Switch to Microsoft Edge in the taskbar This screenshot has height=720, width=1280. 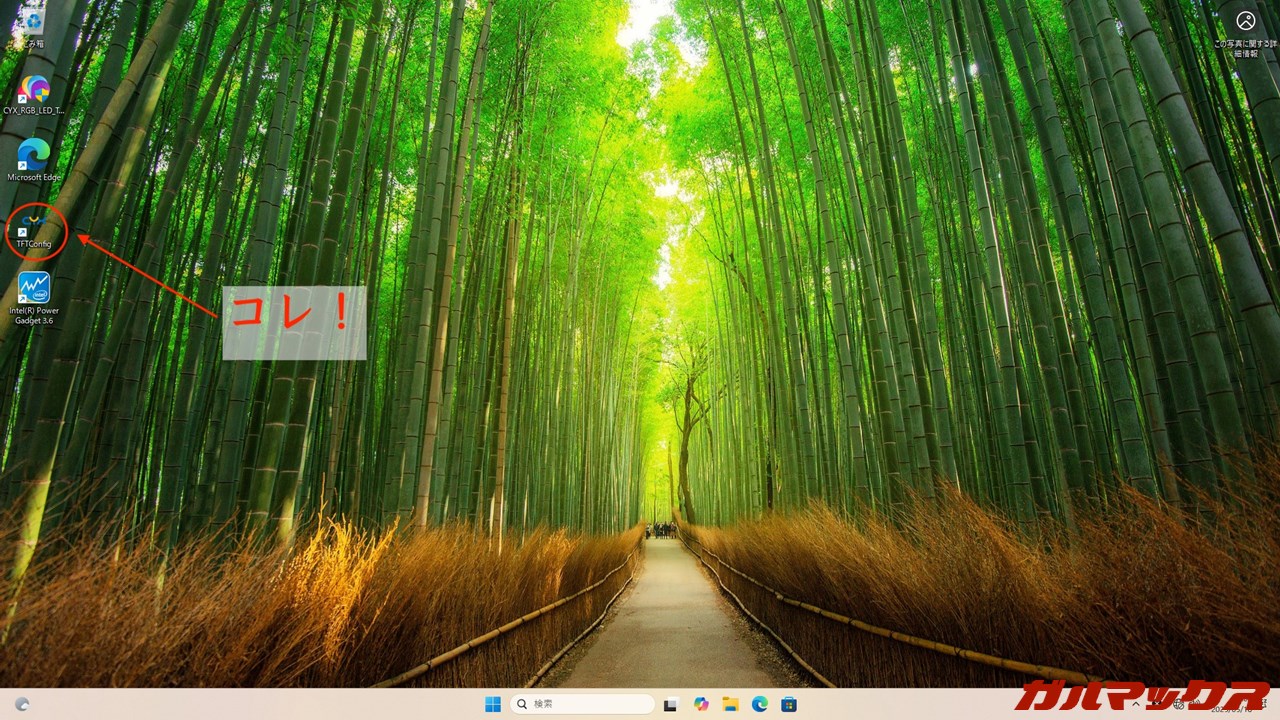759,704
